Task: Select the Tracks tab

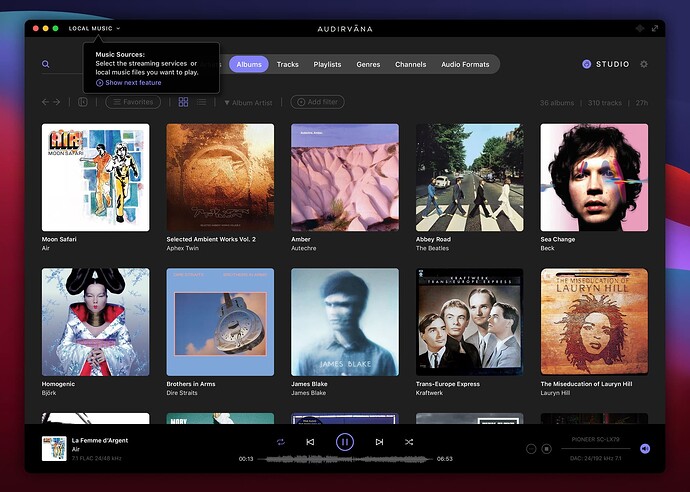Action: (287, 64)
